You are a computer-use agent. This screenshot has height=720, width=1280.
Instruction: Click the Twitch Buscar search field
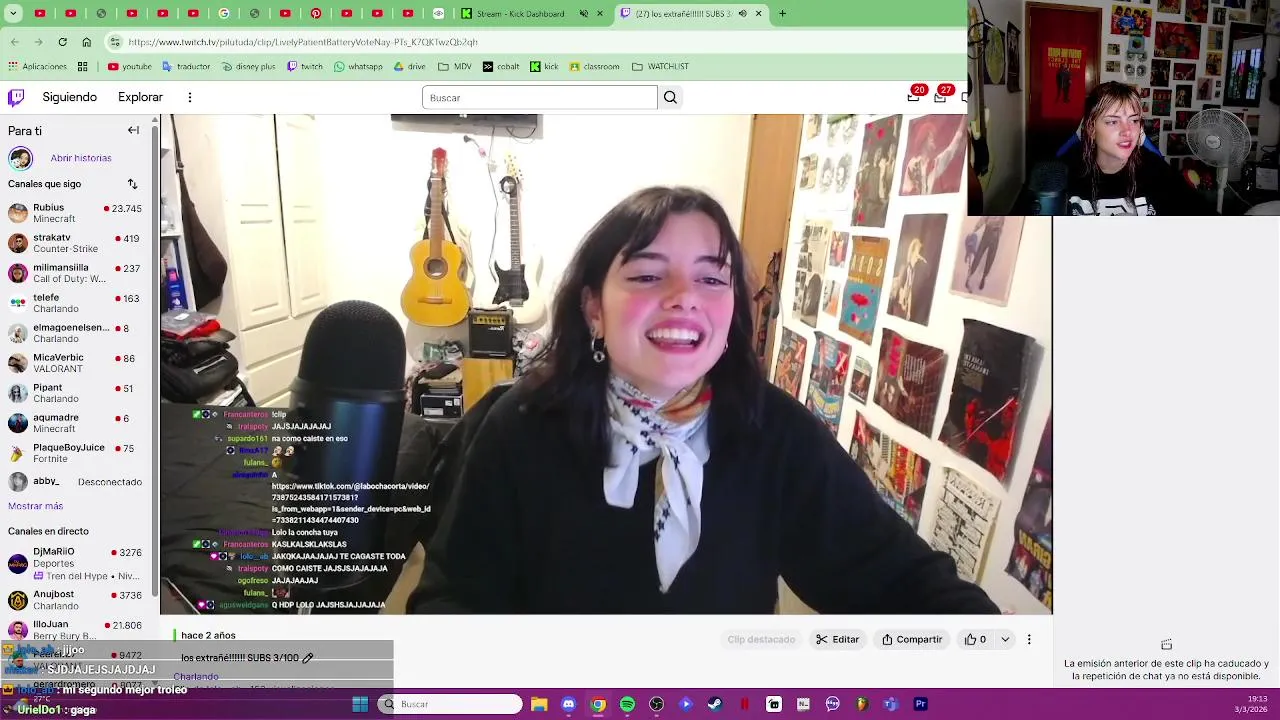coord(539,98)
